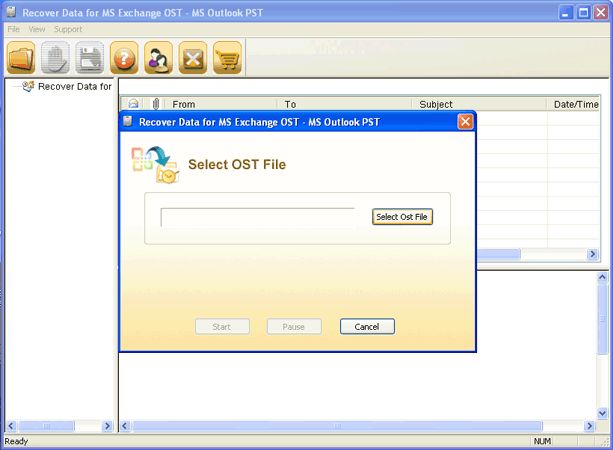Sort by the Subject column header

[480, 104]
